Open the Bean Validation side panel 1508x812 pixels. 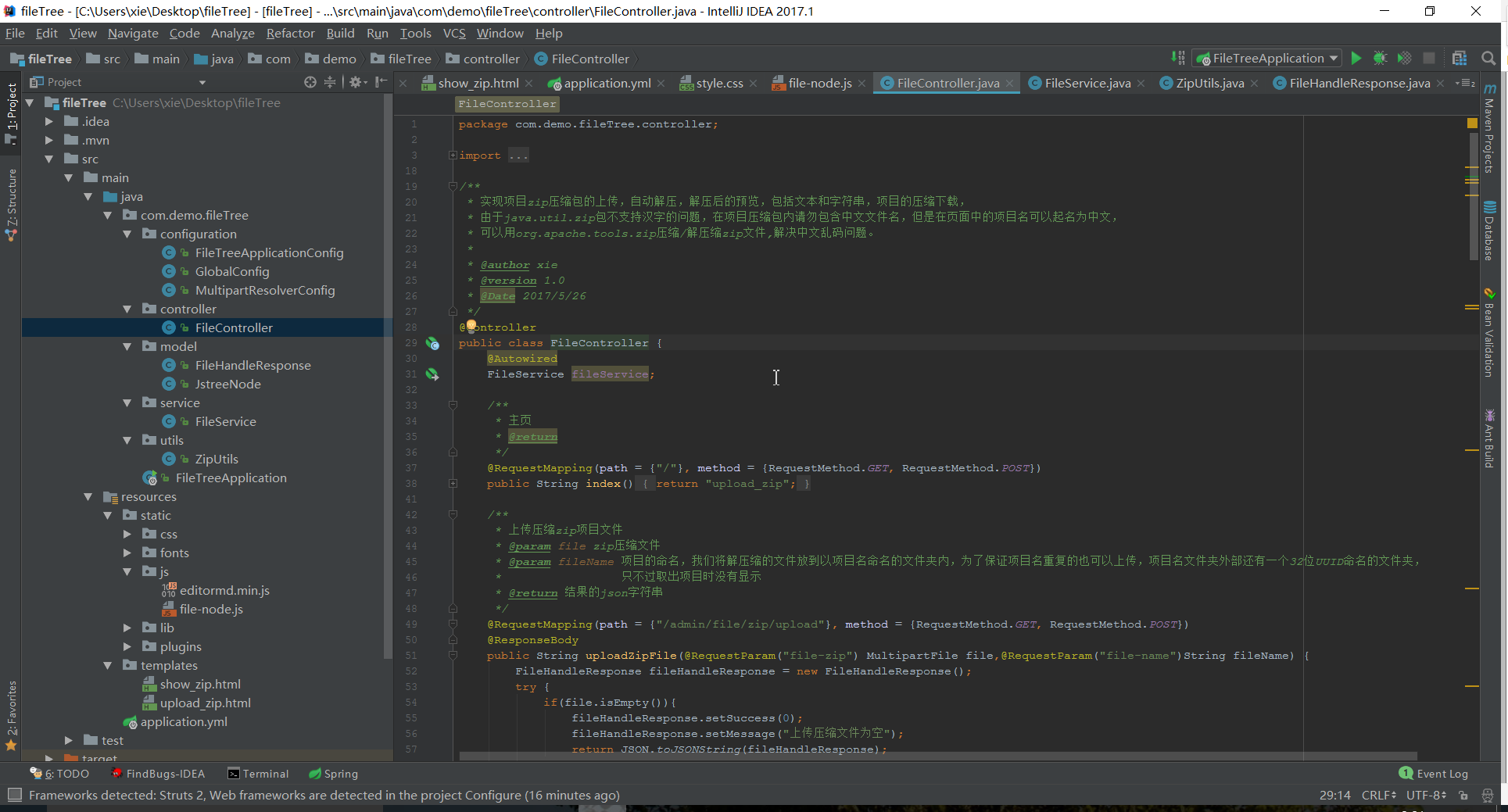tap(1490, 333)
